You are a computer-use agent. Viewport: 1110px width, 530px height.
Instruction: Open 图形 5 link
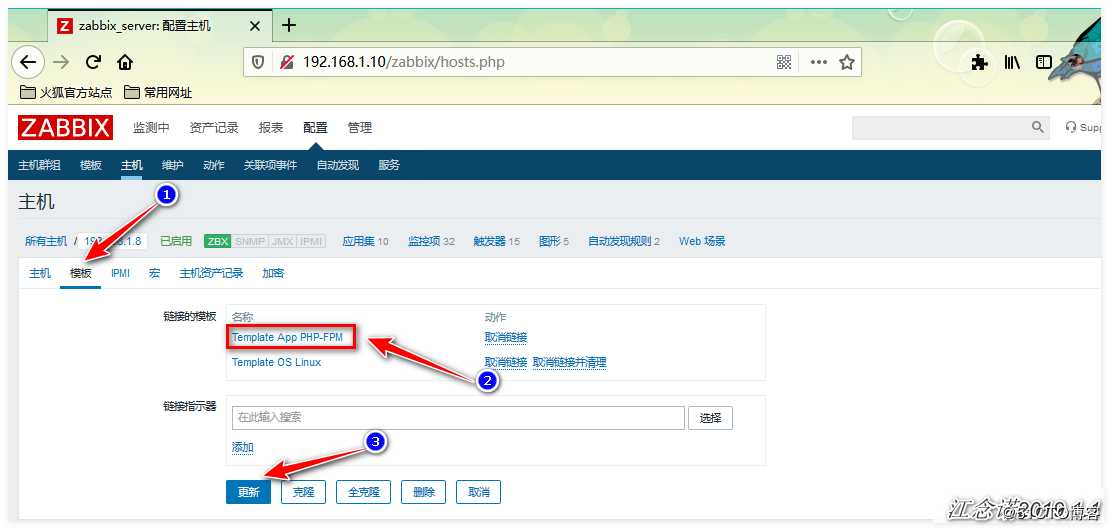tap(554, 241)
